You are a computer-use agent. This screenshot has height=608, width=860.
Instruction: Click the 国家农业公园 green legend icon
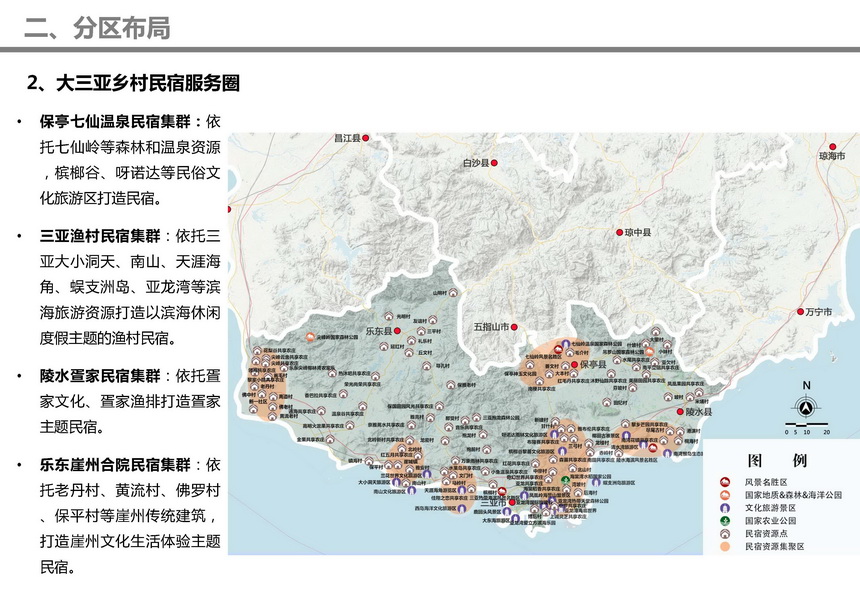pyautogui.click(x=725, y=521)
